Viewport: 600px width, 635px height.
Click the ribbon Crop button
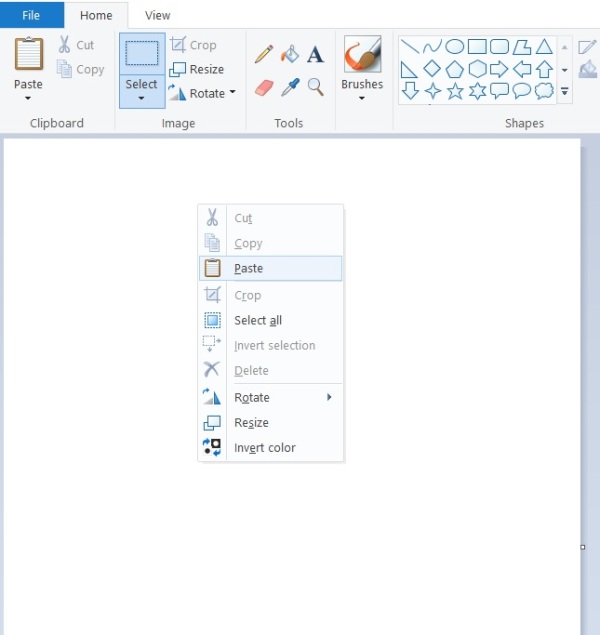[x=193, y=45]
